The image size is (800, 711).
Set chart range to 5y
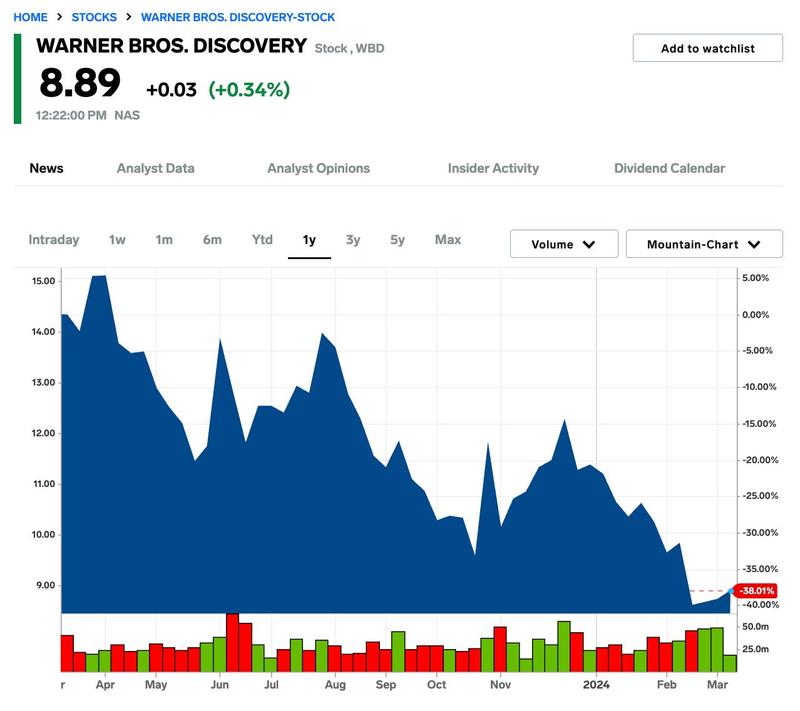(x=397, y=240)
